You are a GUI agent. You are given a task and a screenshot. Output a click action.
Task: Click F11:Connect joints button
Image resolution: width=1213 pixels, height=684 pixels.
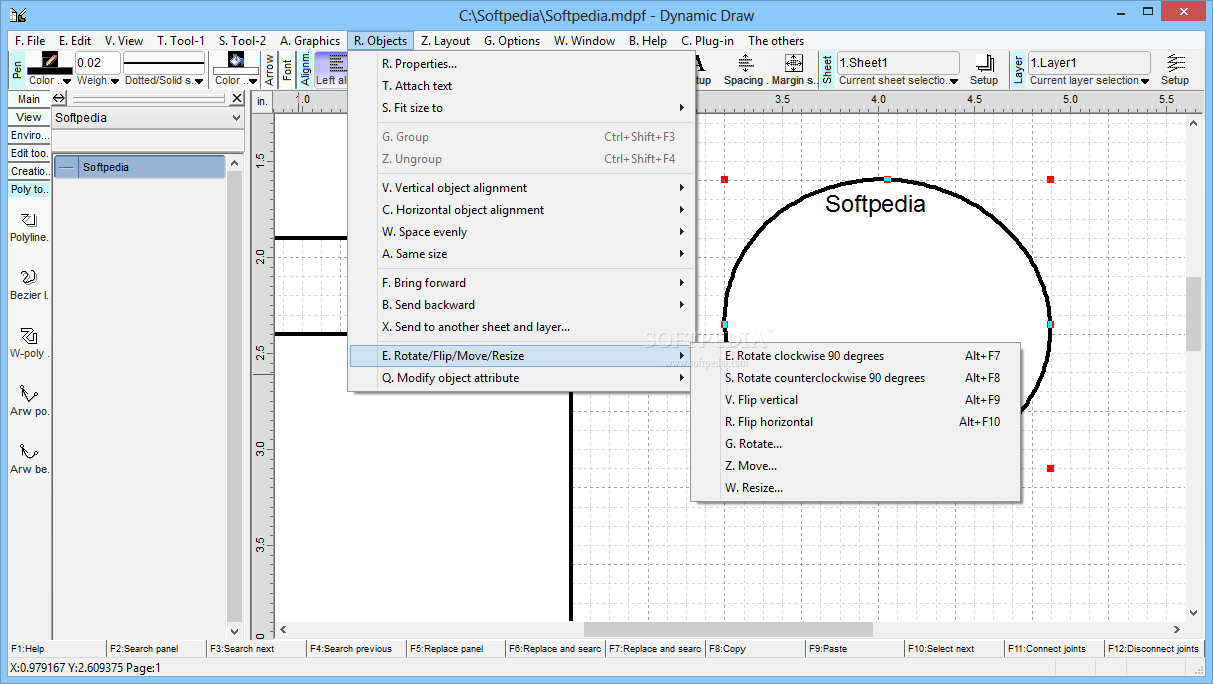[x=1054, y=649]
